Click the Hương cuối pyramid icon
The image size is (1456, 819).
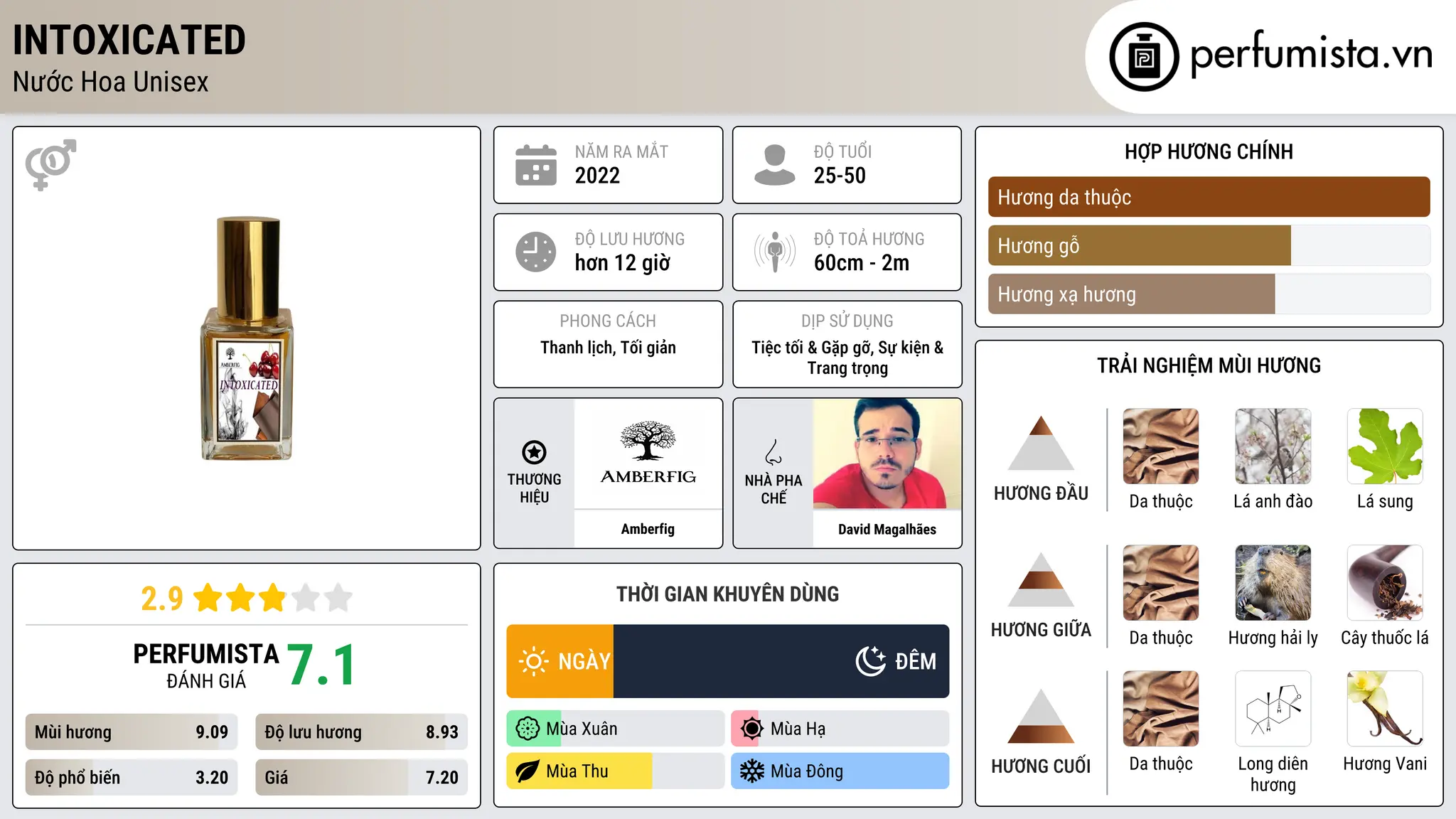point(1041,716)
